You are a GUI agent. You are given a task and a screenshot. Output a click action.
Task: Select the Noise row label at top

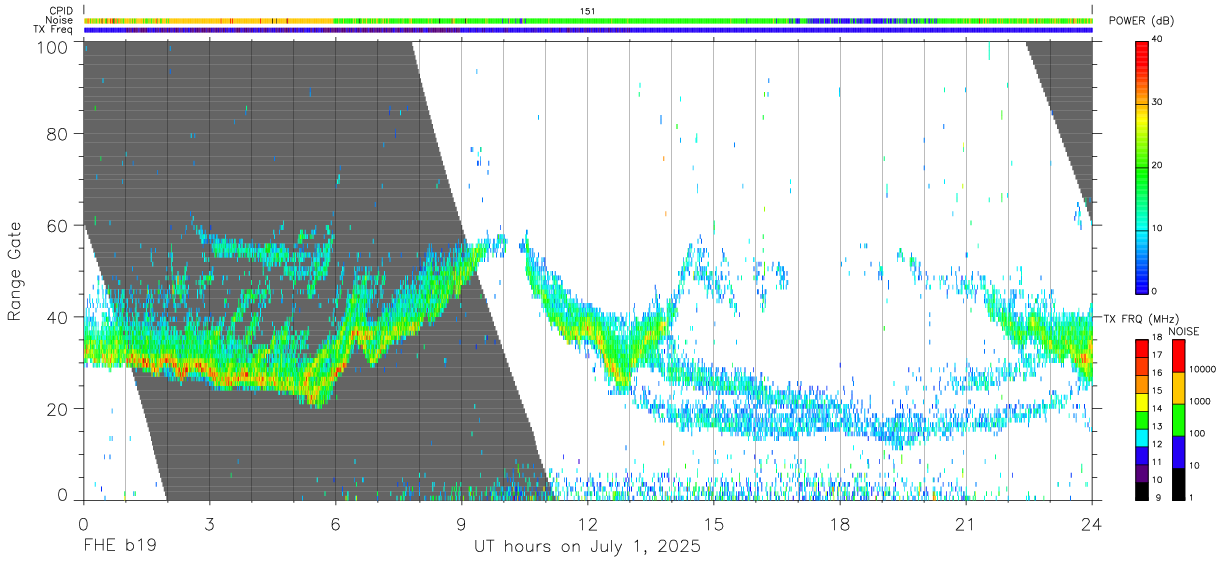point(60,20)
